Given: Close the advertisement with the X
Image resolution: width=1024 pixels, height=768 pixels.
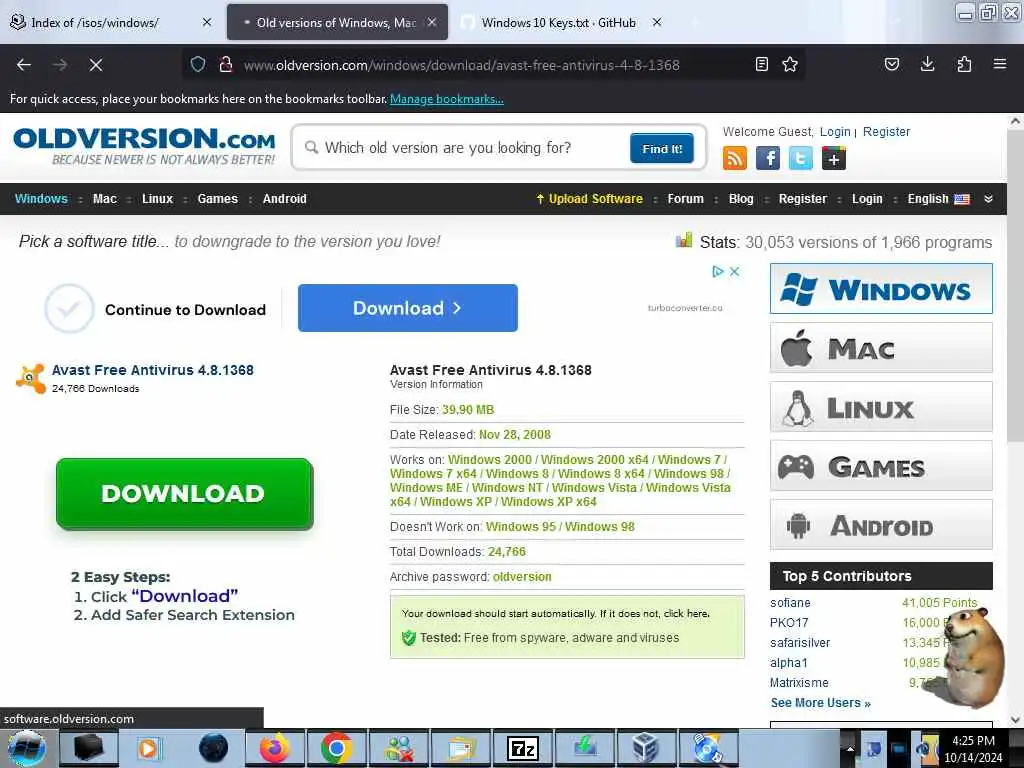Looking at the screenshot, I should click(735, 271).
